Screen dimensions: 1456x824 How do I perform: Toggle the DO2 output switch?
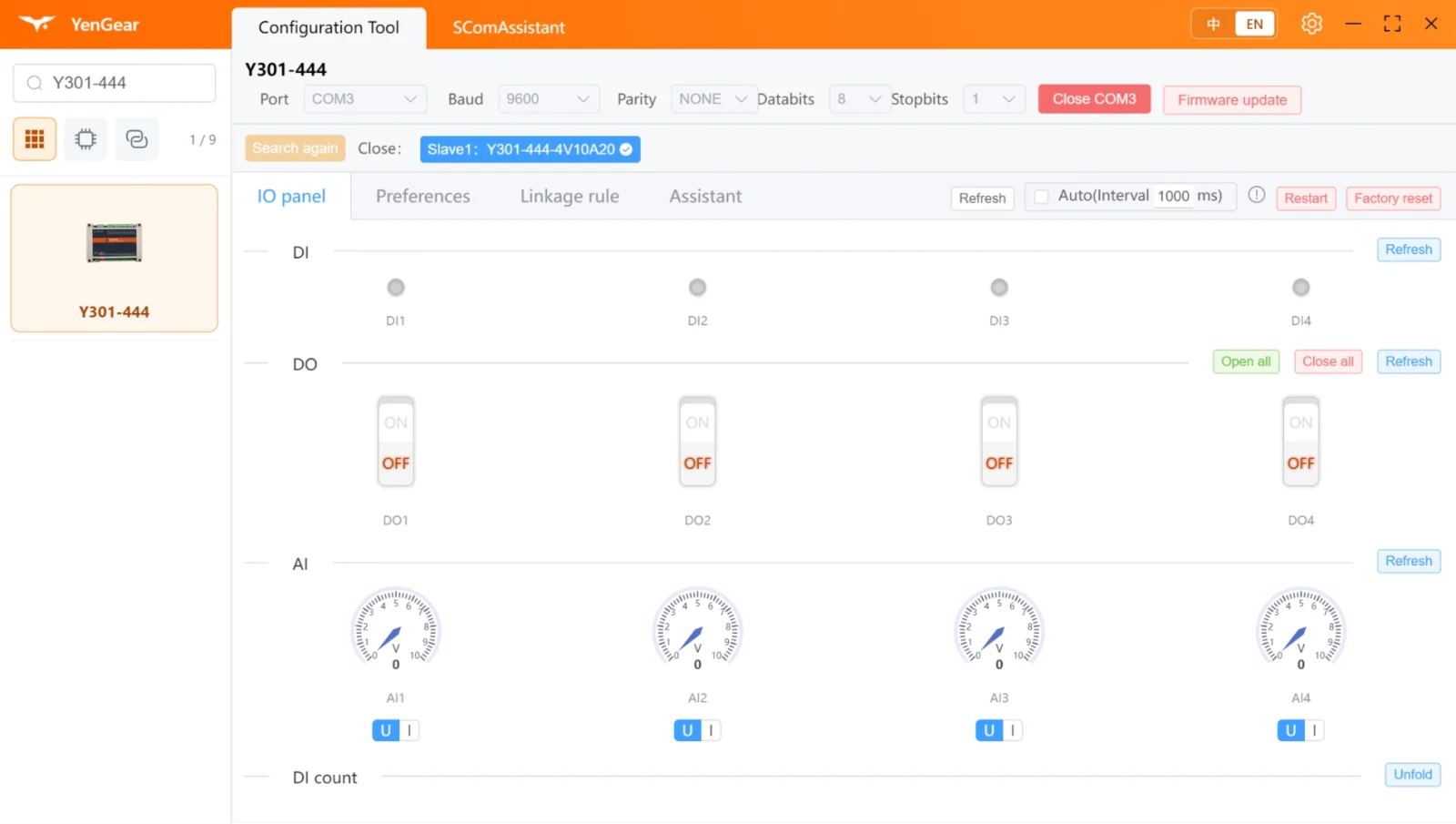tap(698, 442)
